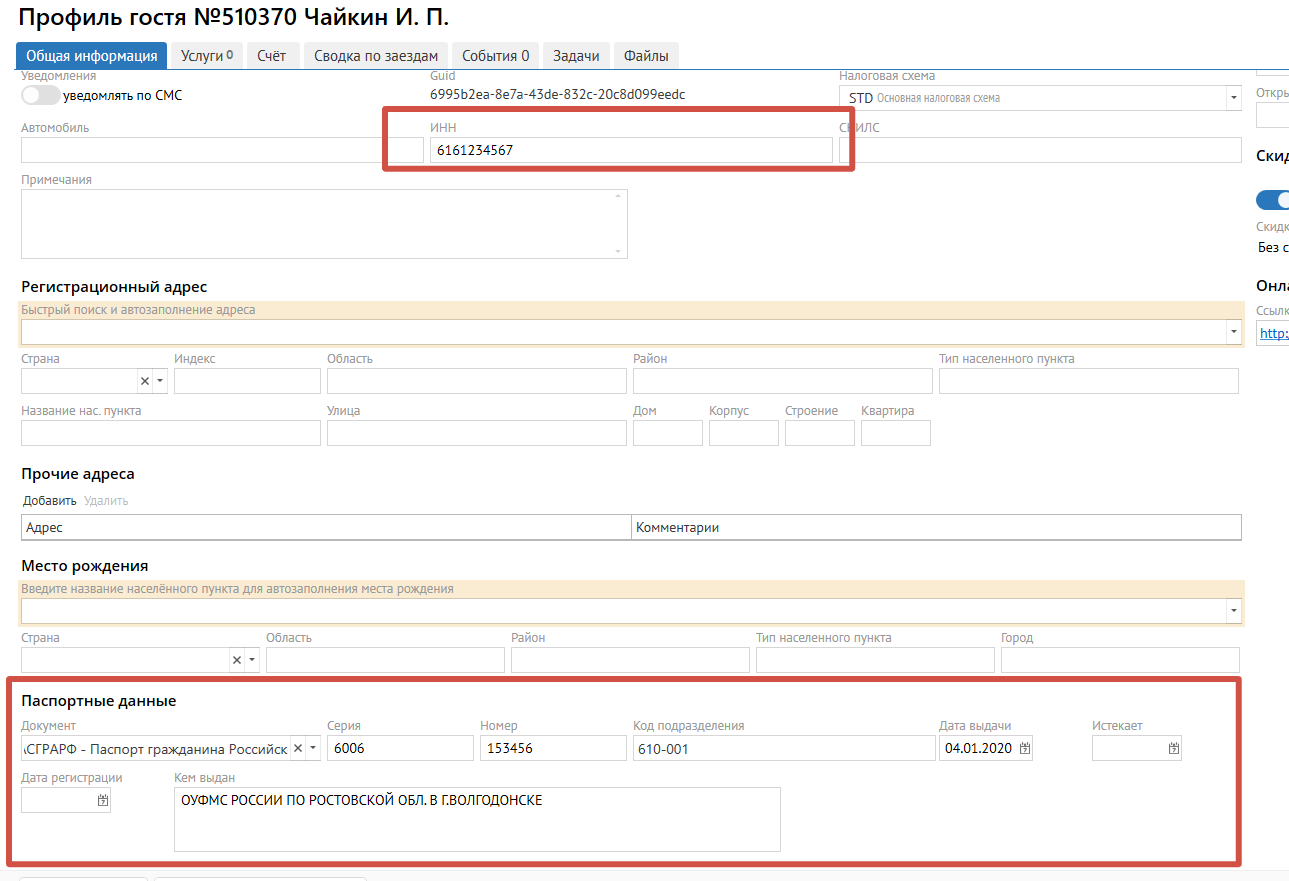Click the ИНН input field

631,150
